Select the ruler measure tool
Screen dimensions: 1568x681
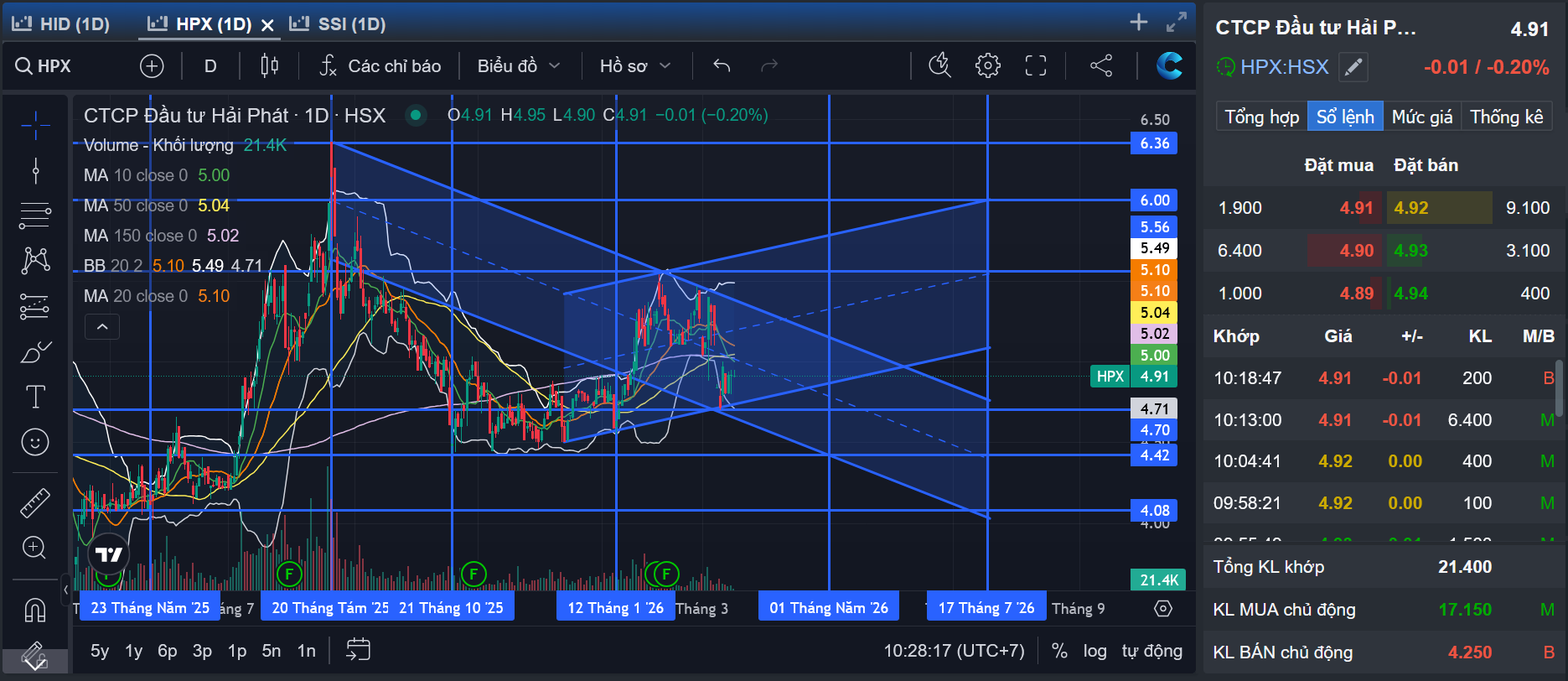pos(35,503)
